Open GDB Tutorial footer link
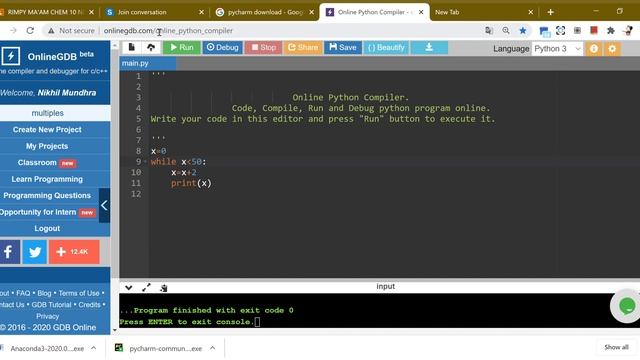 tap(51, 304)
